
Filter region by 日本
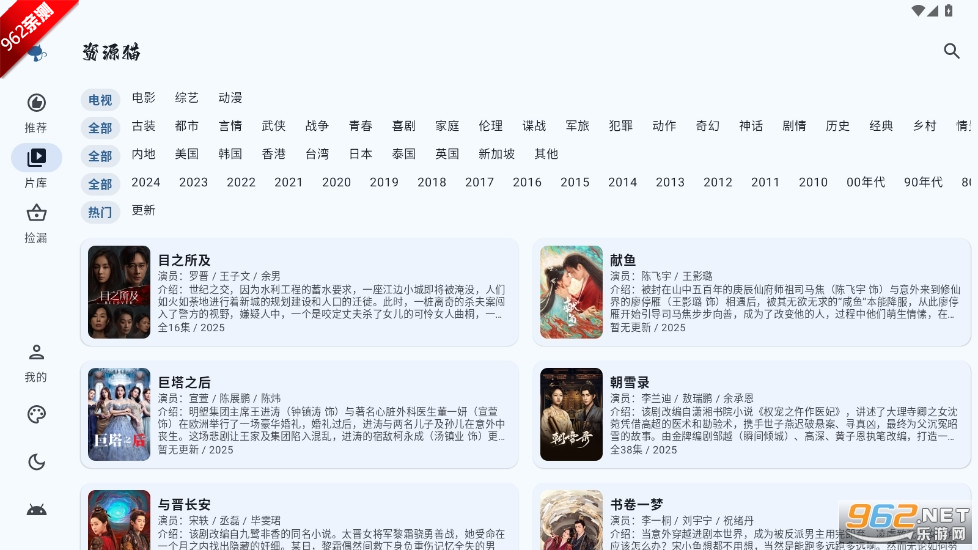click(361, 154)
